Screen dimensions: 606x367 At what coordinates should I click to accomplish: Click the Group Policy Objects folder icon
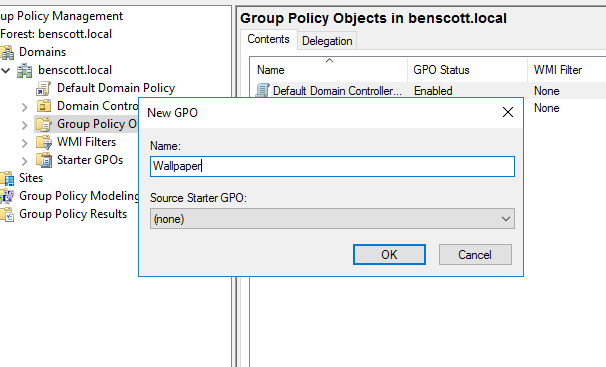[44, 124]
